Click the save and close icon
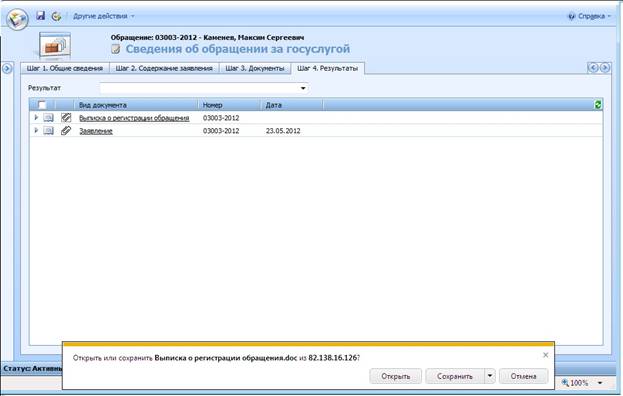623x396 pixels. pos(56,16)
